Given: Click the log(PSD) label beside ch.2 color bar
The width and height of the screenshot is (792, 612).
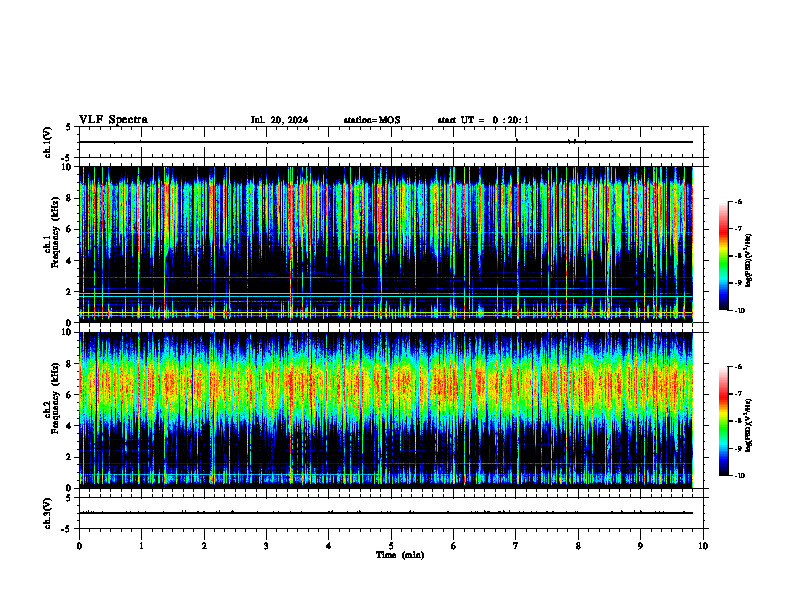Looking at the screenshot, I should click(x=749, y=425).
